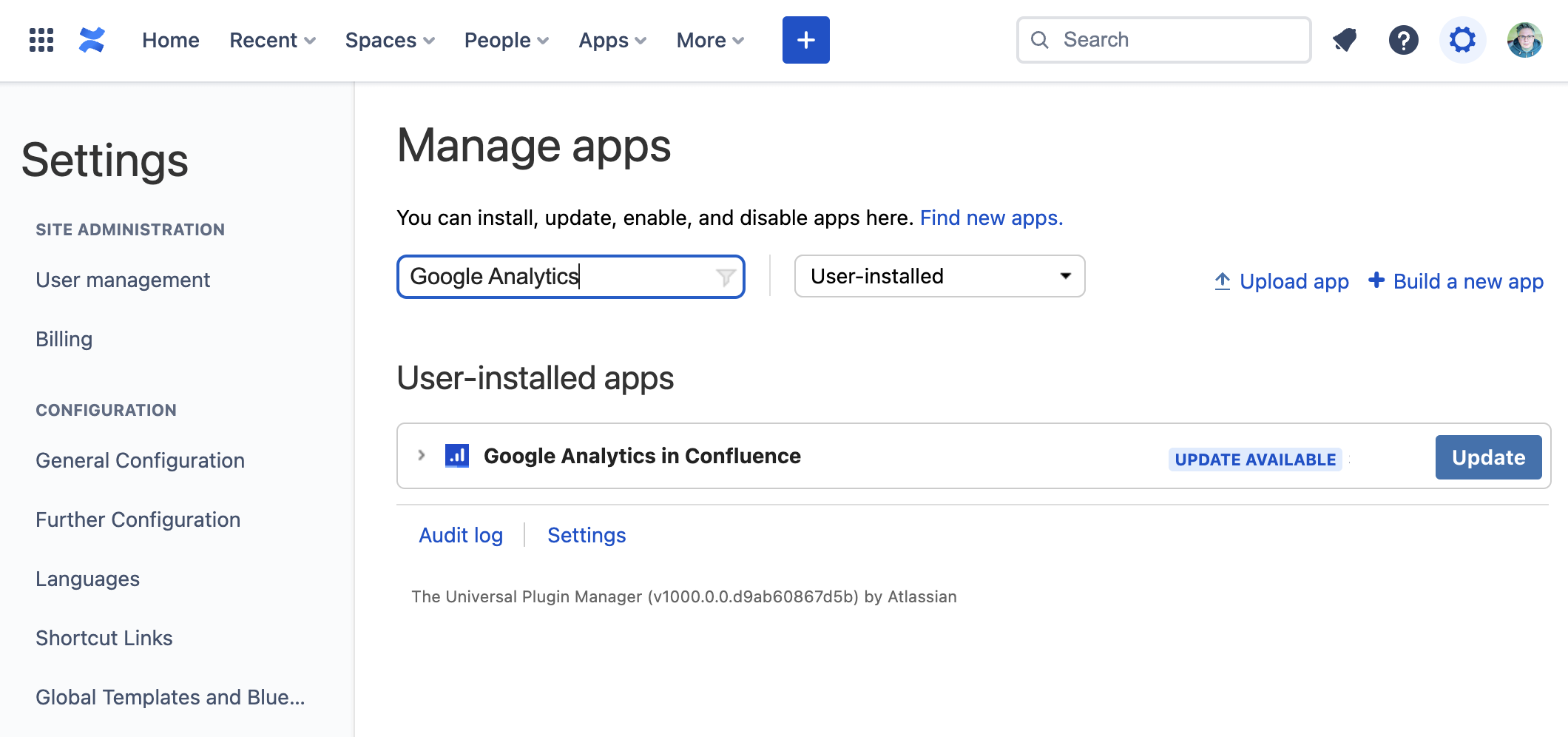Open the notifications bell icon

point(1345,40)
